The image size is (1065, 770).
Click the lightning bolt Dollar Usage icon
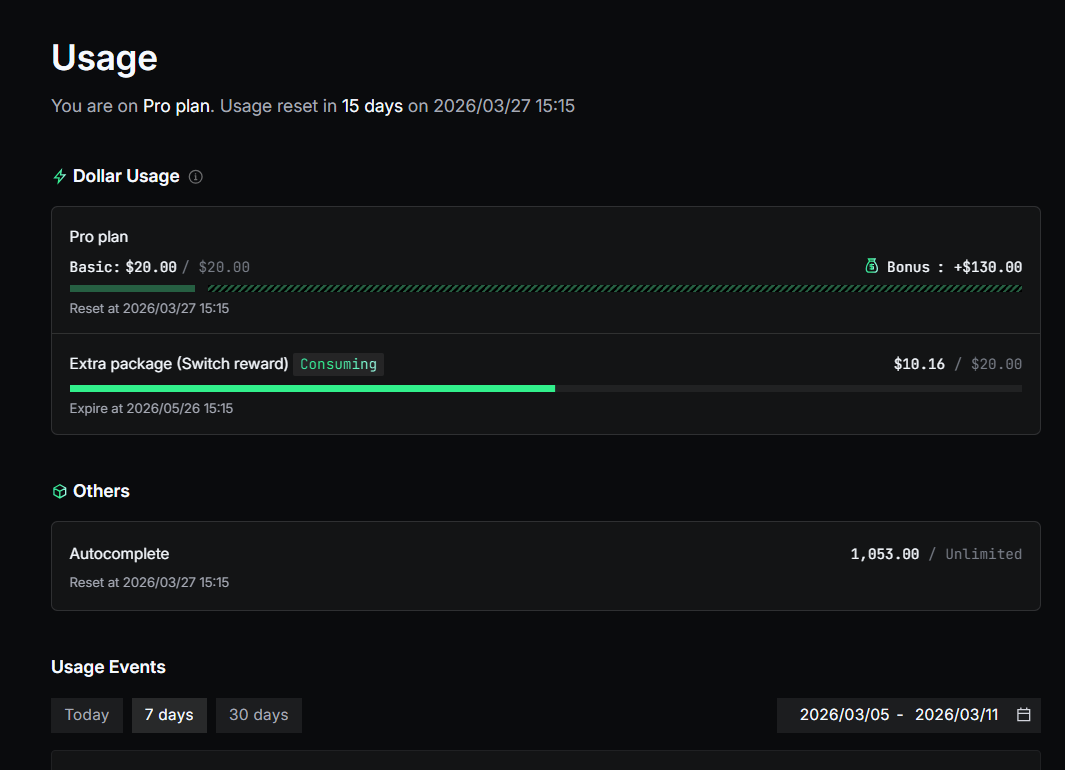pos(60,177)
